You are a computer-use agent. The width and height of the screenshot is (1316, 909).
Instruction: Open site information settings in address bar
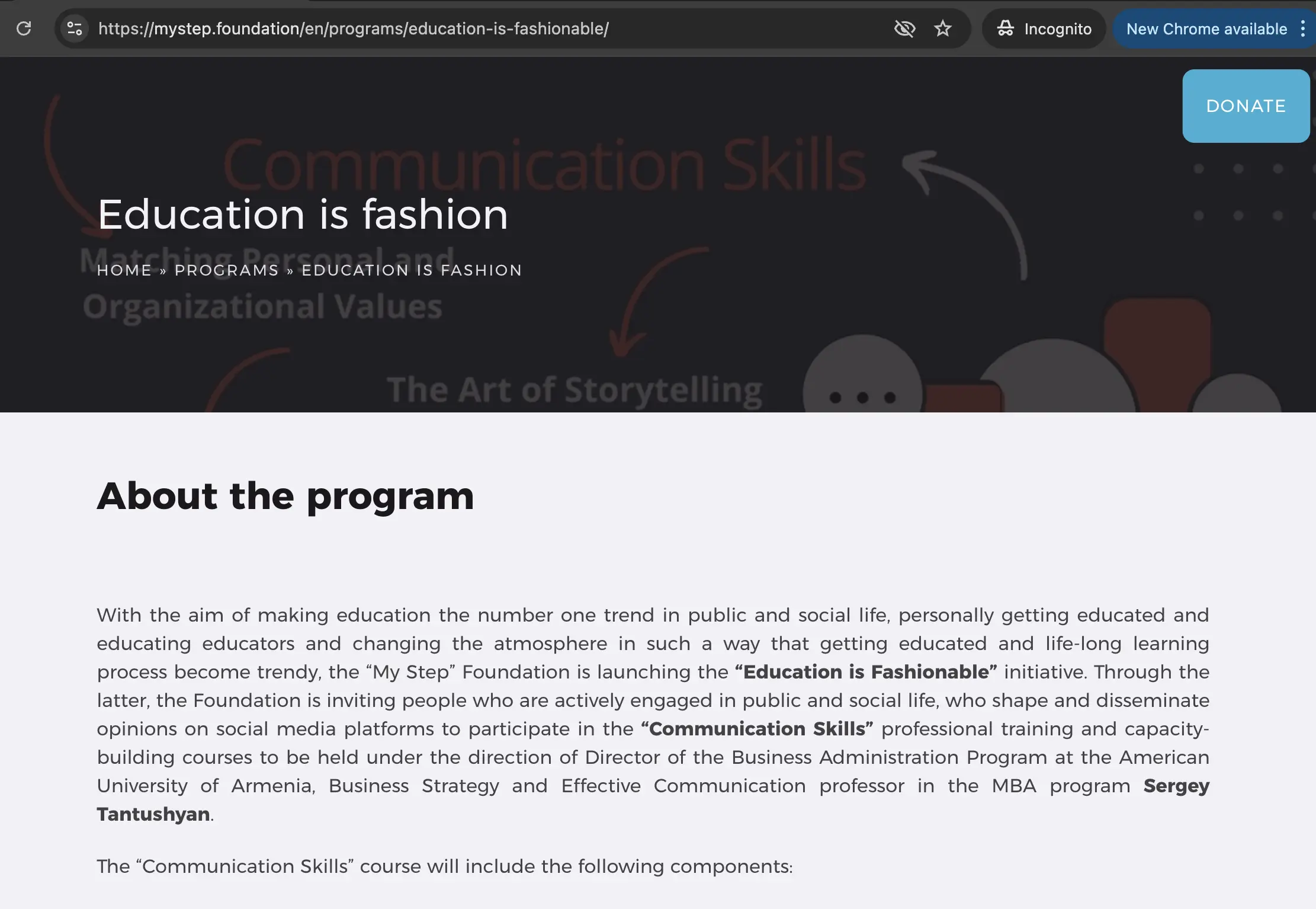(75, 28)
